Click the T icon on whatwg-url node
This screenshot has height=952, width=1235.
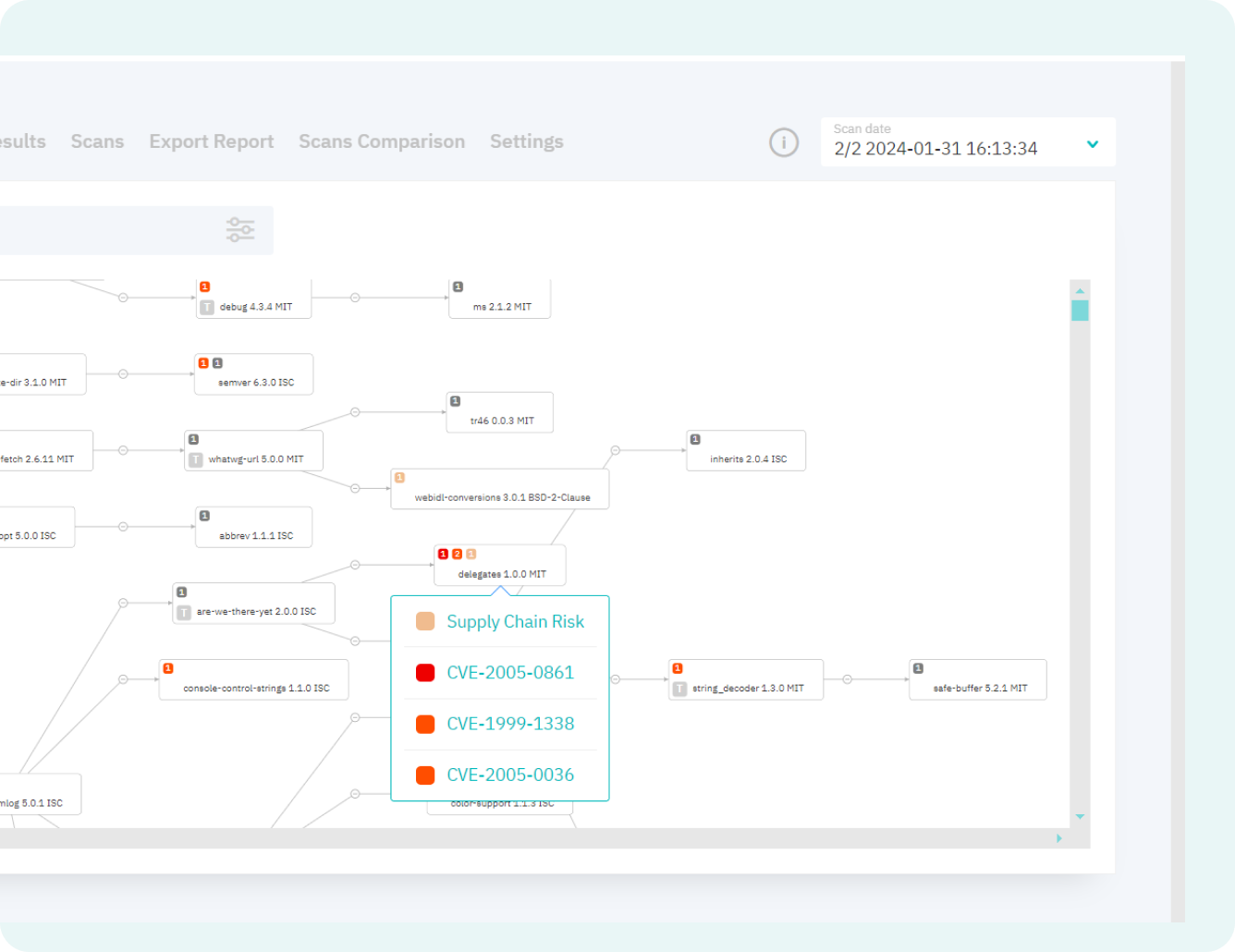tap(196, 459)
